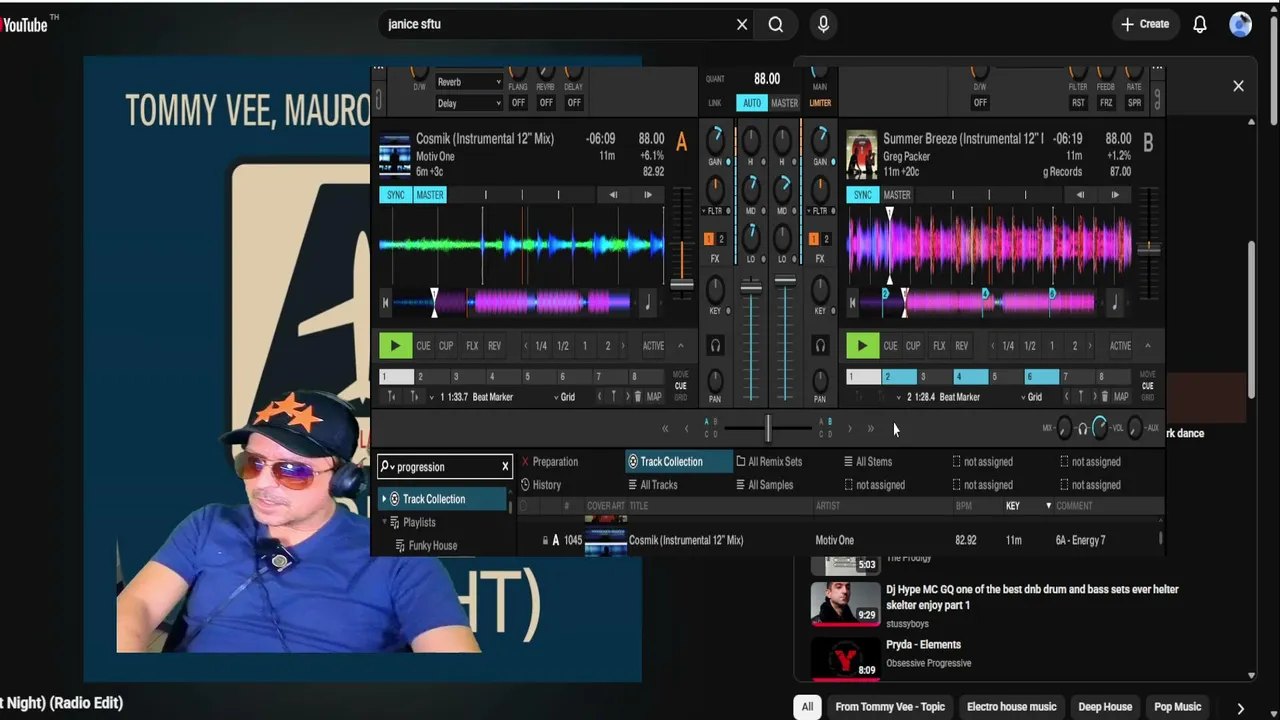The image size is (1280, 720).
Task: Collapse deck B advanced panel chevron
Action: [x=1148, y=346]
